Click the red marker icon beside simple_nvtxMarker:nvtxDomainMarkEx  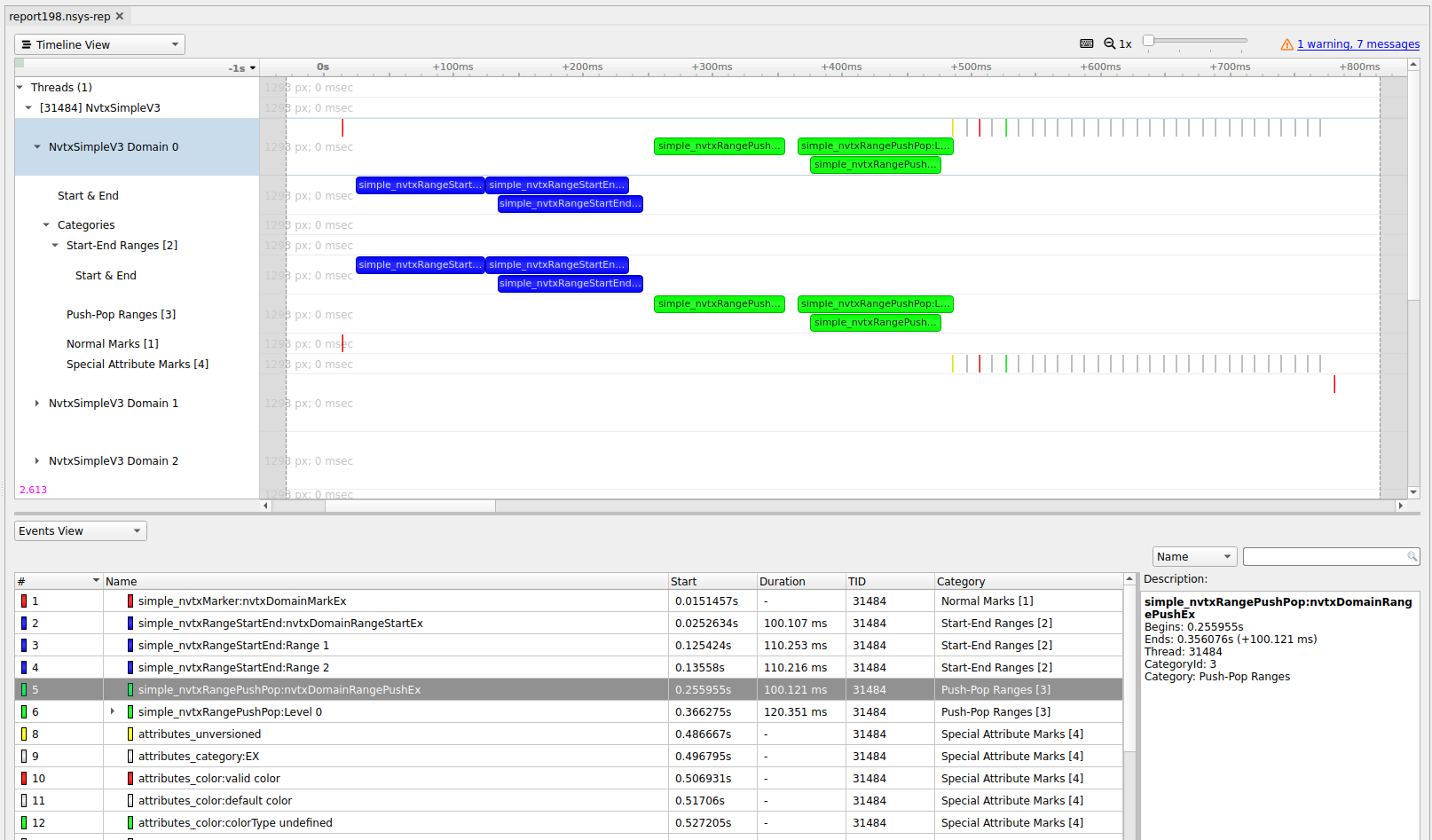130,601
